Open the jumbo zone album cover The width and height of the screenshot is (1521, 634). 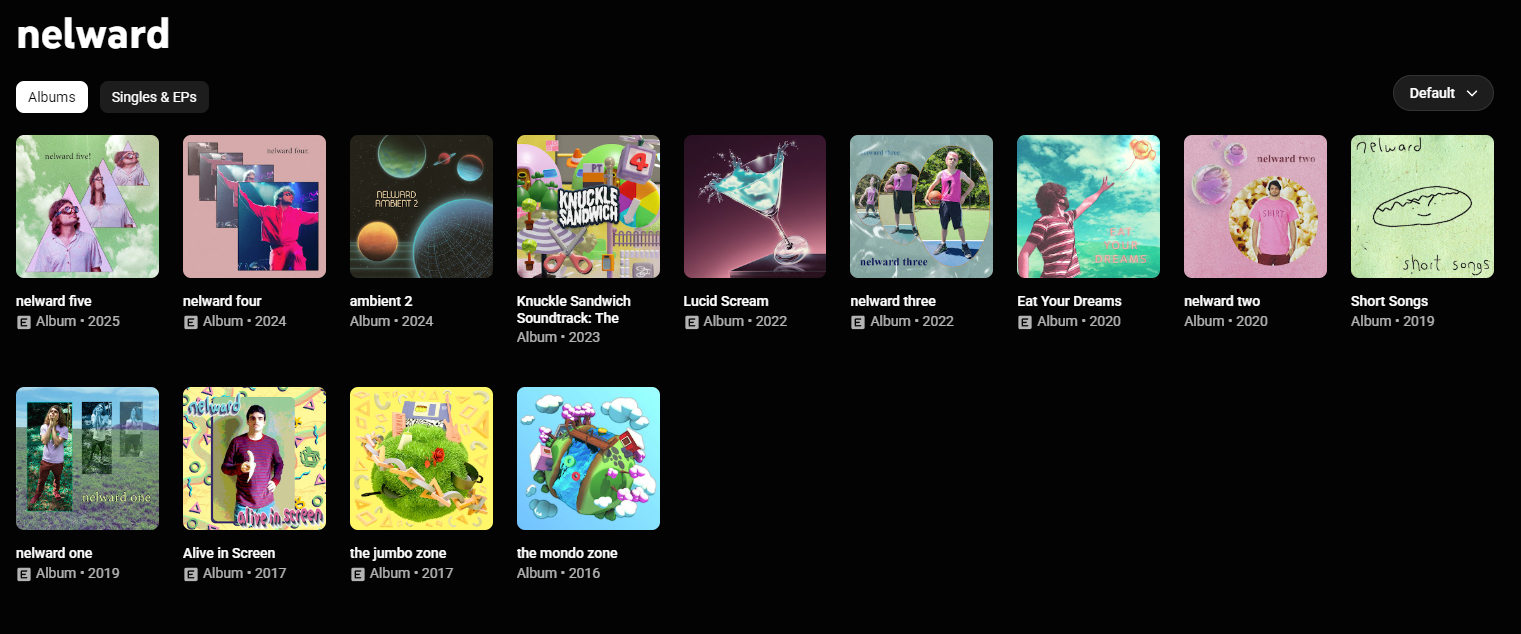tap(421, 458)
